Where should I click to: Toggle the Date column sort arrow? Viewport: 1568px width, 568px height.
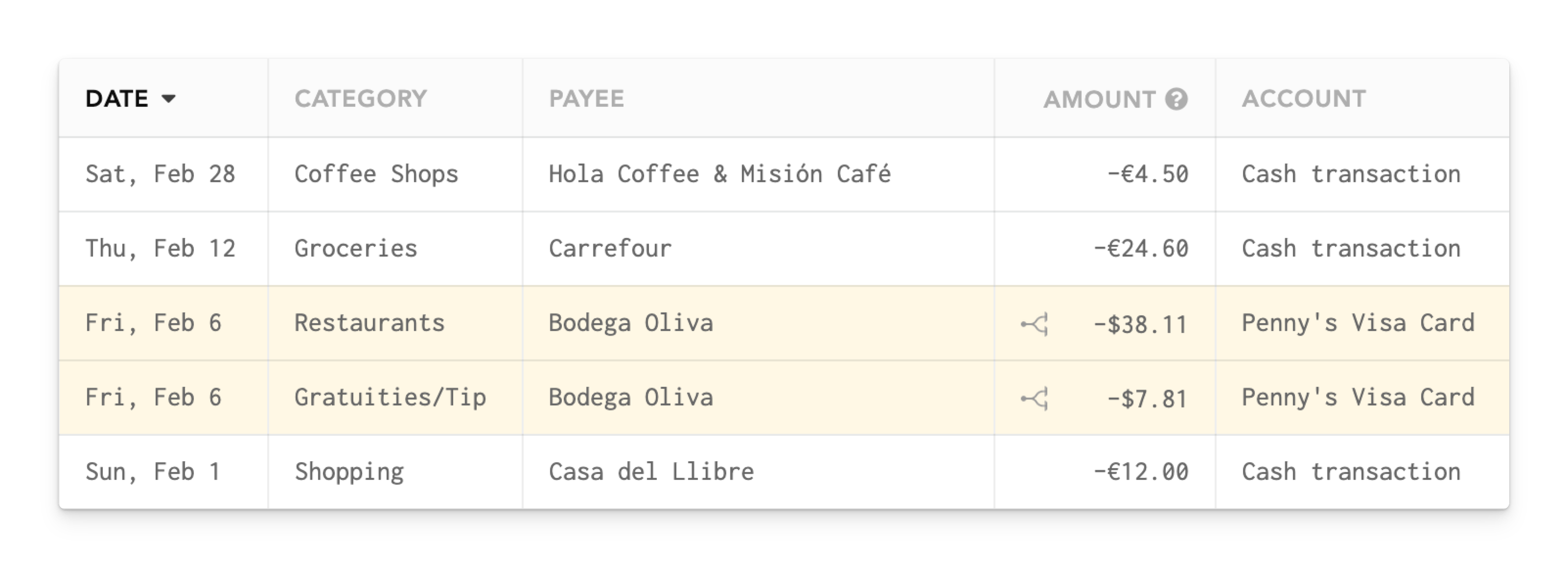pyautogui.click(x=169, y=98)
